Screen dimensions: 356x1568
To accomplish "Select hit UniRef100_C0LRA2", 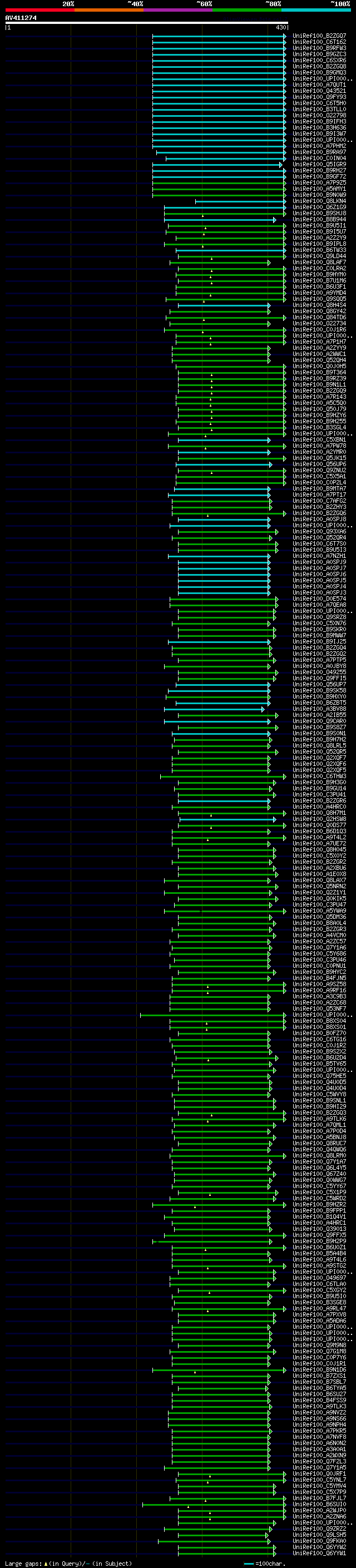I will tap(319, 269).
